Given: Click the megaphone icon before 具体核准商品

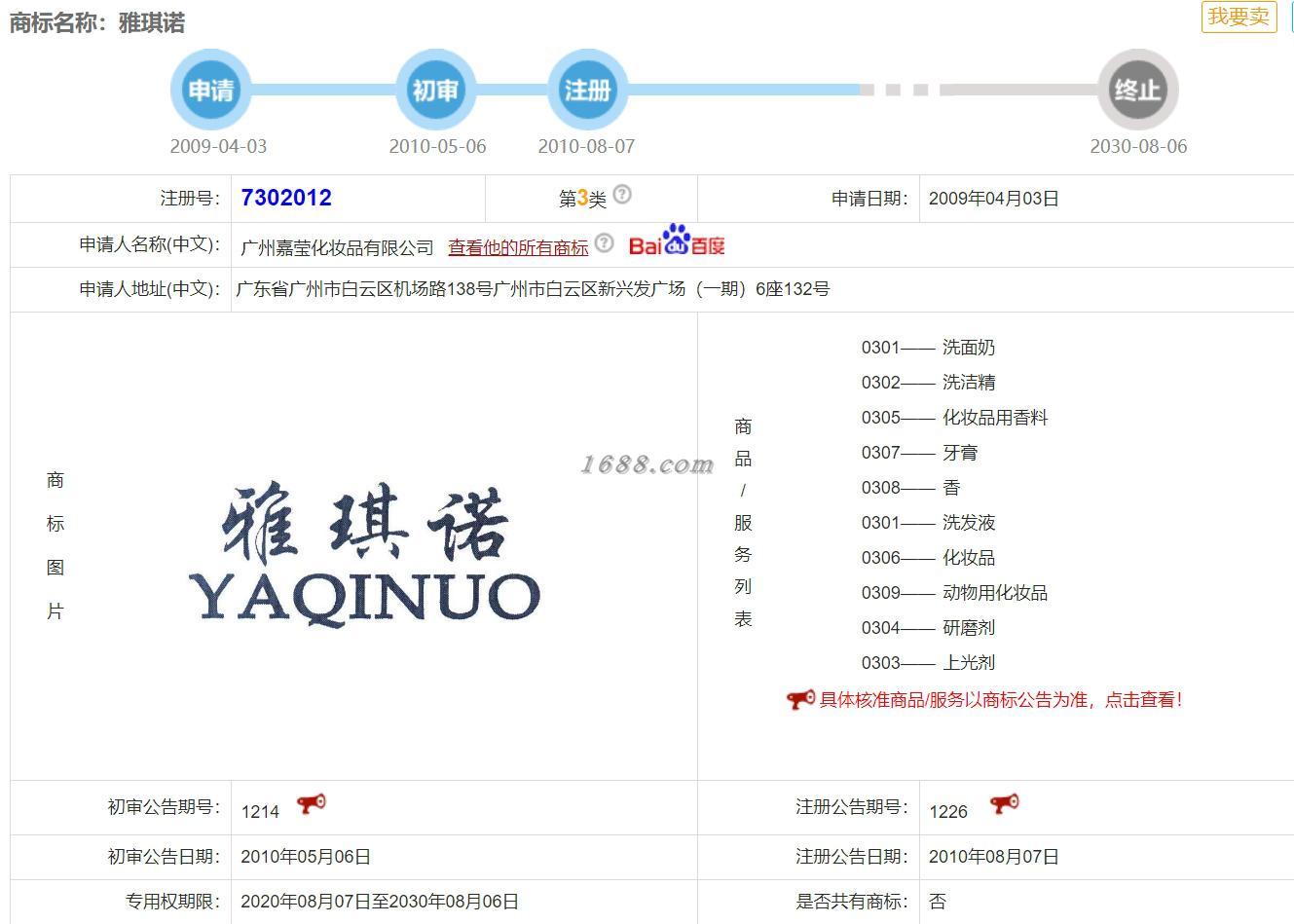Looking at the screenshot, I should pyautogui.click(x=801, y=699).
